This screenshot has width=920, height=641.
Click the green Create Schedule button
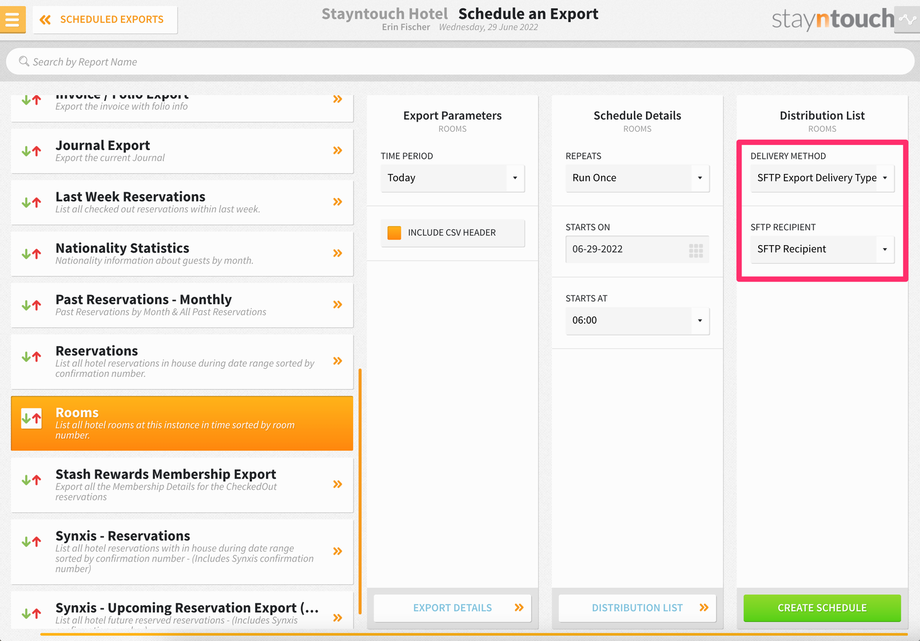point(822,608)
